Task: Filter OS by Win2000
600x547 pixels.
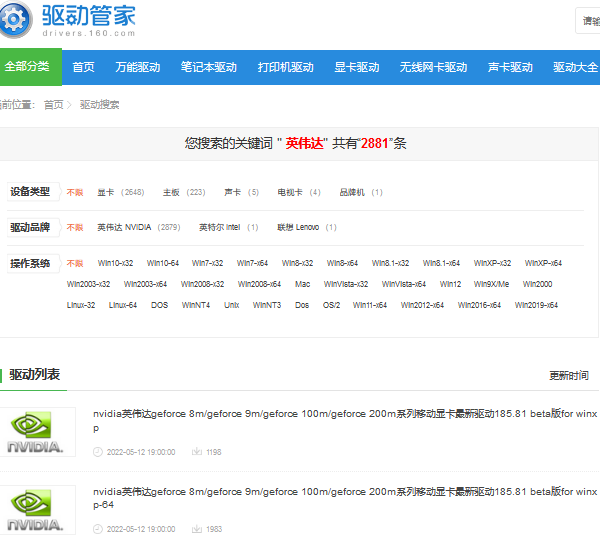Action: point(537,284)
